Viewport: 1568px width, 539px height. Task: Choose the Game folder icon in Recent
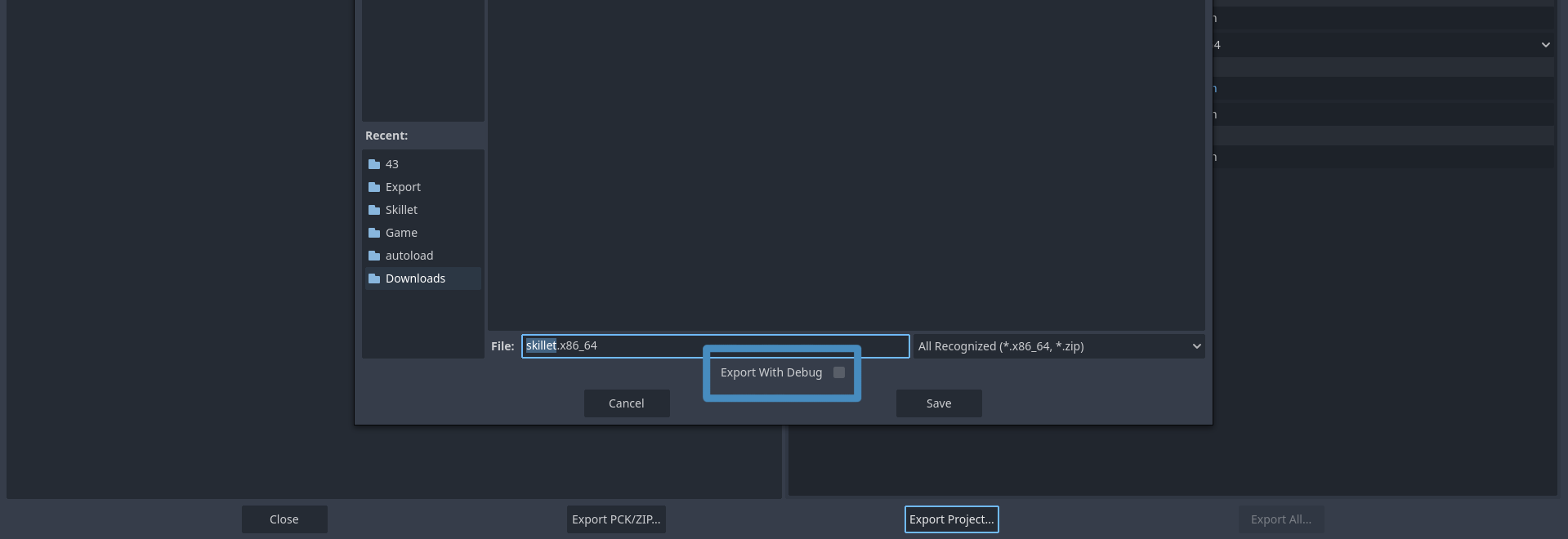[374, 233]
